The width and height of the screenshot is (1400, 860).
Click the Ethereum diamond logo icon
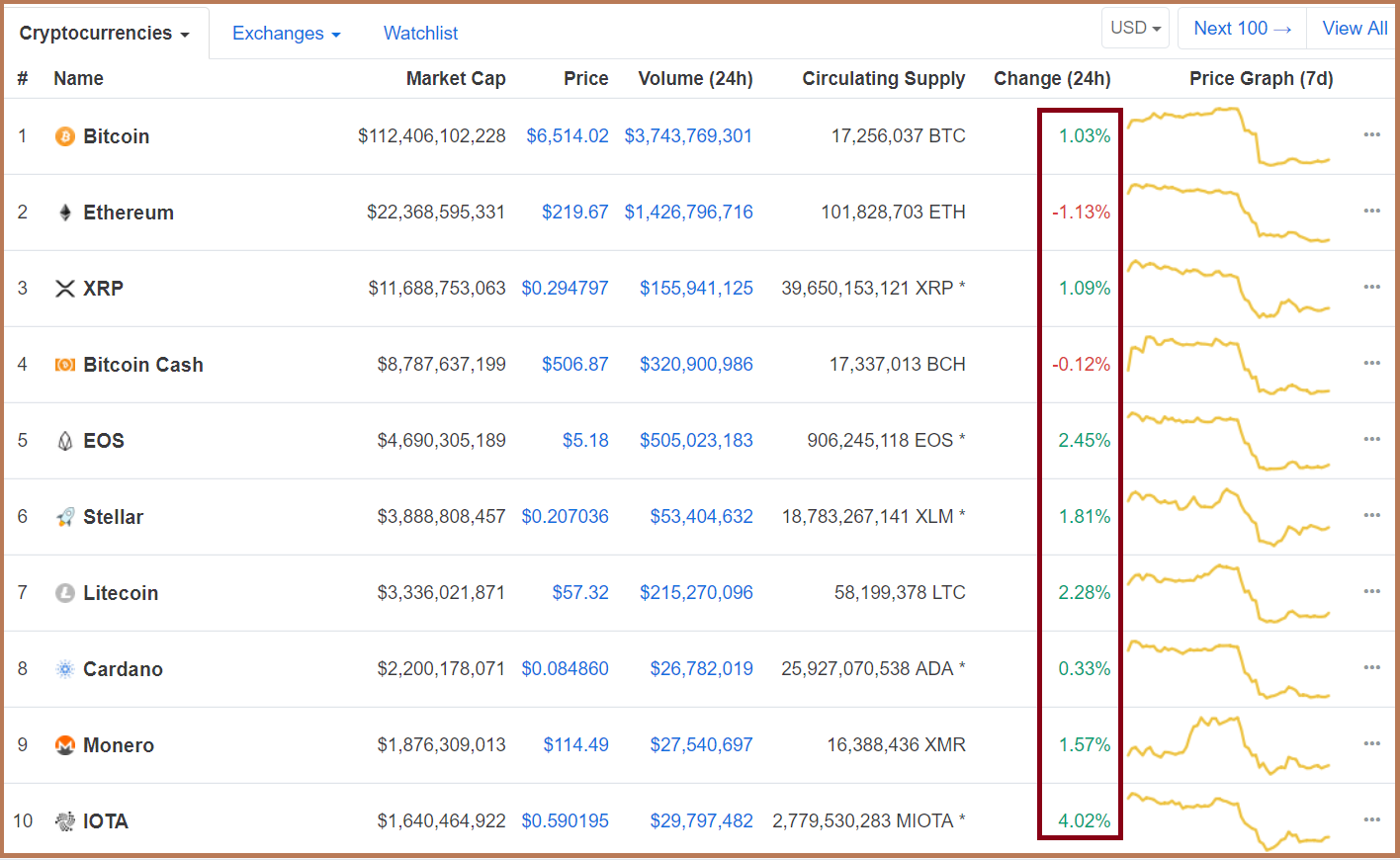(65, 213)
